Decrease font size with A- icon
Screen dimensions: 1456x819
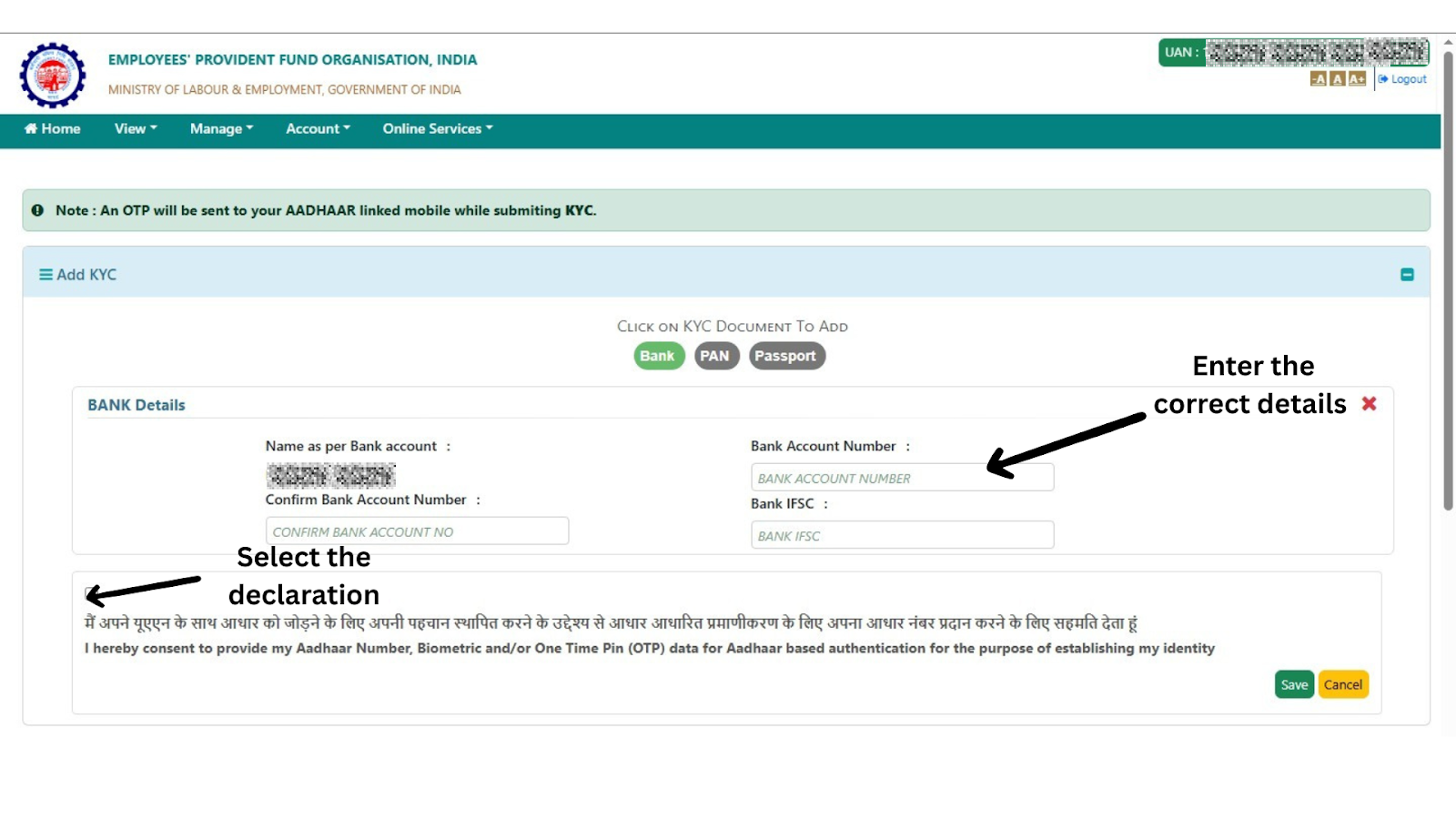click(x=1318, y=79)
